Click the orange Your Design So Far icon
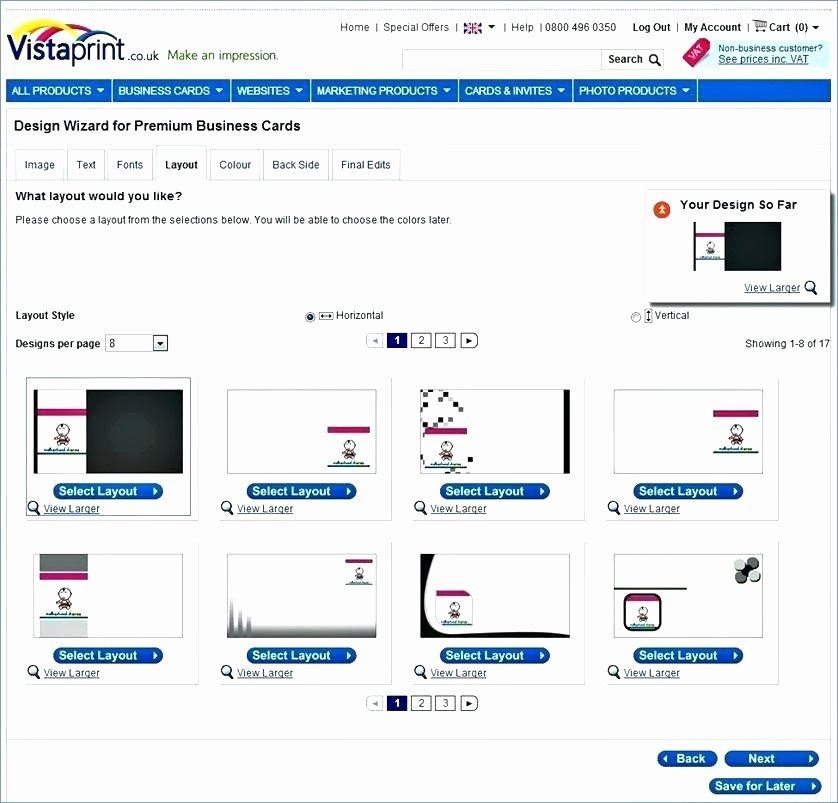 click(661, 209)
